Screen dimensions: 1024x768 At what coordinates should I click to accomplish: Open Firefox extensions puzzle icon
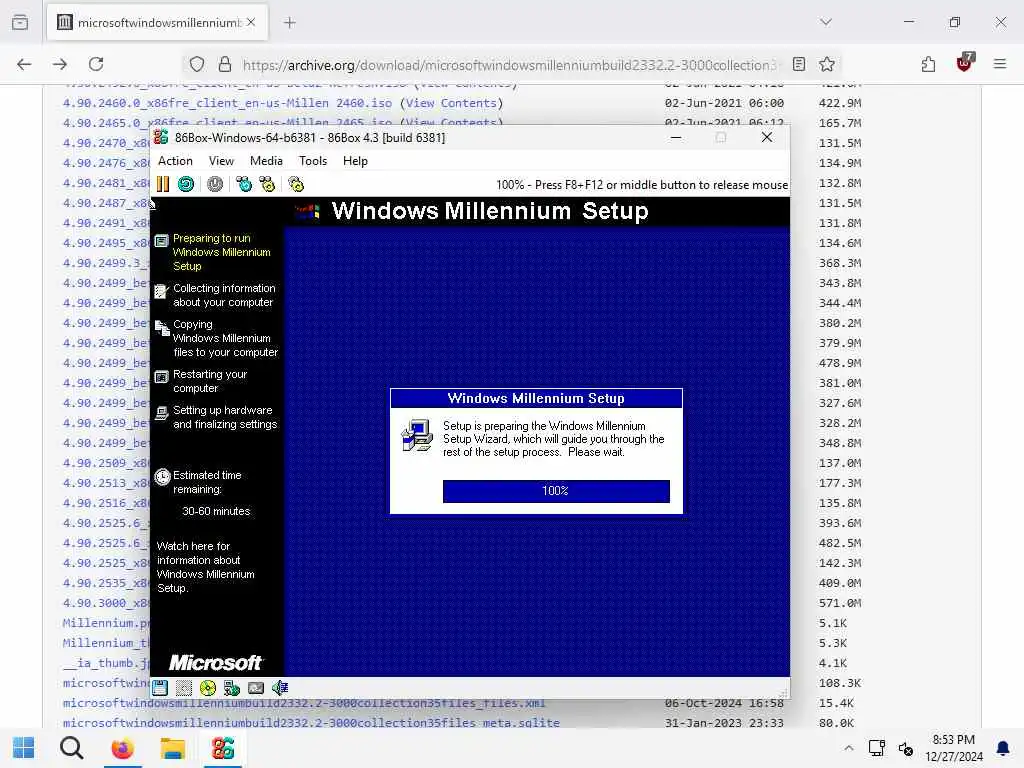pos(929,64)
